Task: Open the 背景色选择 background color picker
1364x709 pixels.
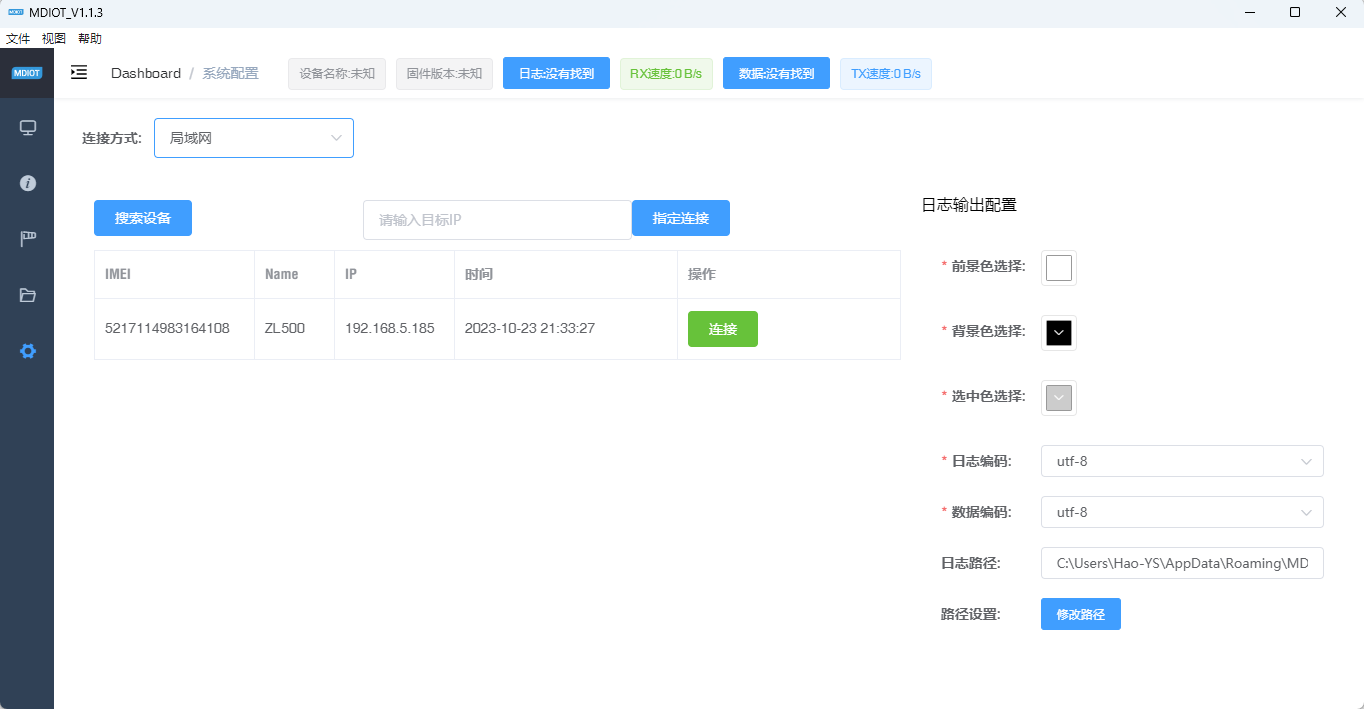Action: click(x=1058, y=332)
